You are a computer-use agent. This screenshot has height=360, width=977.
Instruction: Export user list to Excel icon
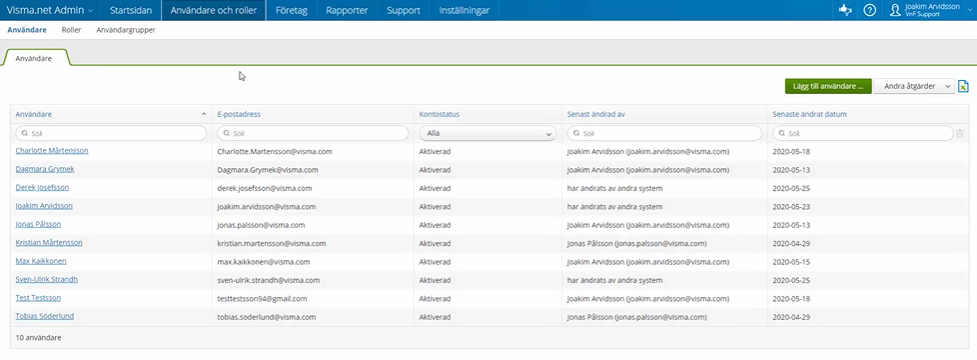[963, 87]
